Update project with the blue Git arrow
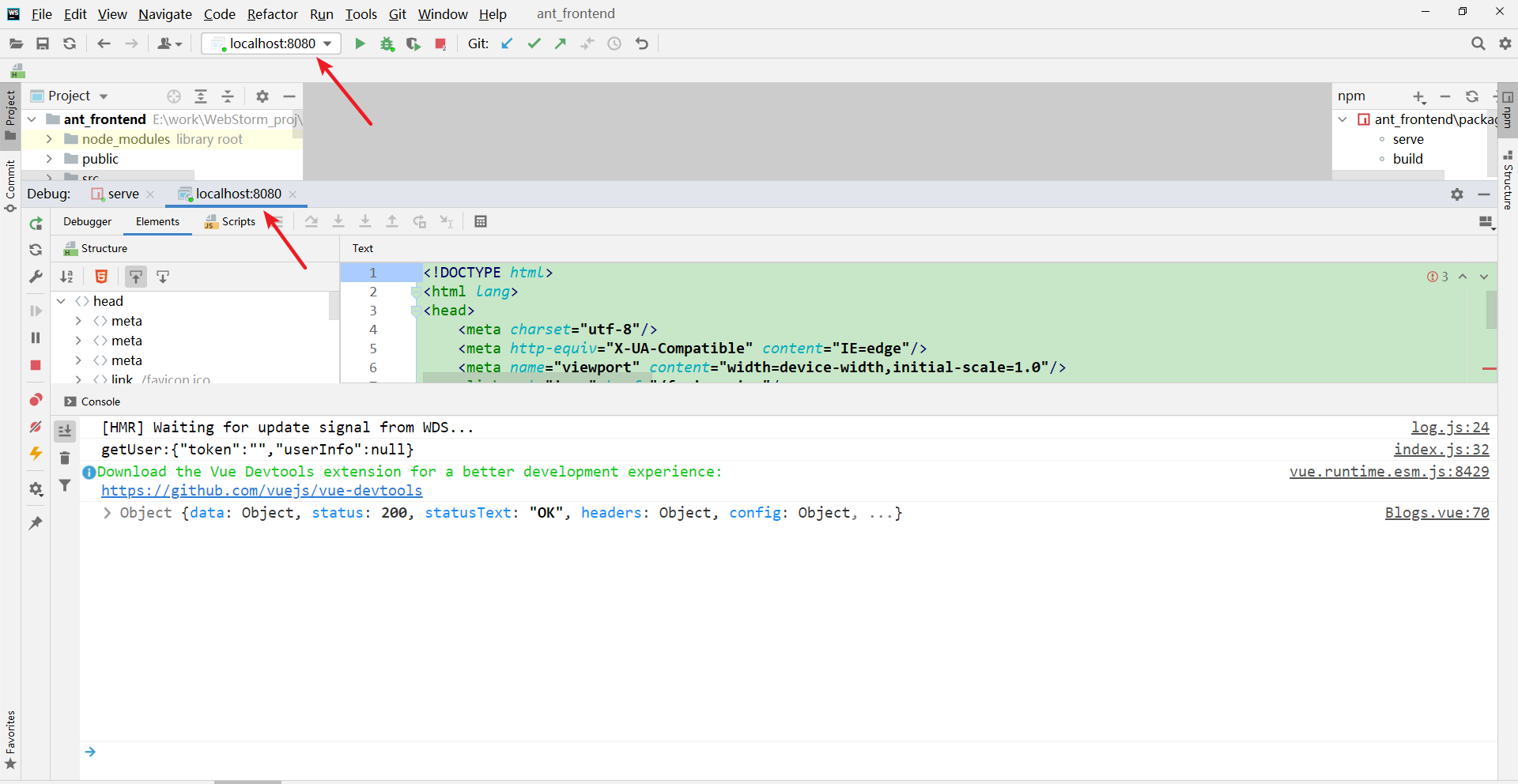Image resolution: width=1518 pixels, height=784 pixels. (507, 43)
